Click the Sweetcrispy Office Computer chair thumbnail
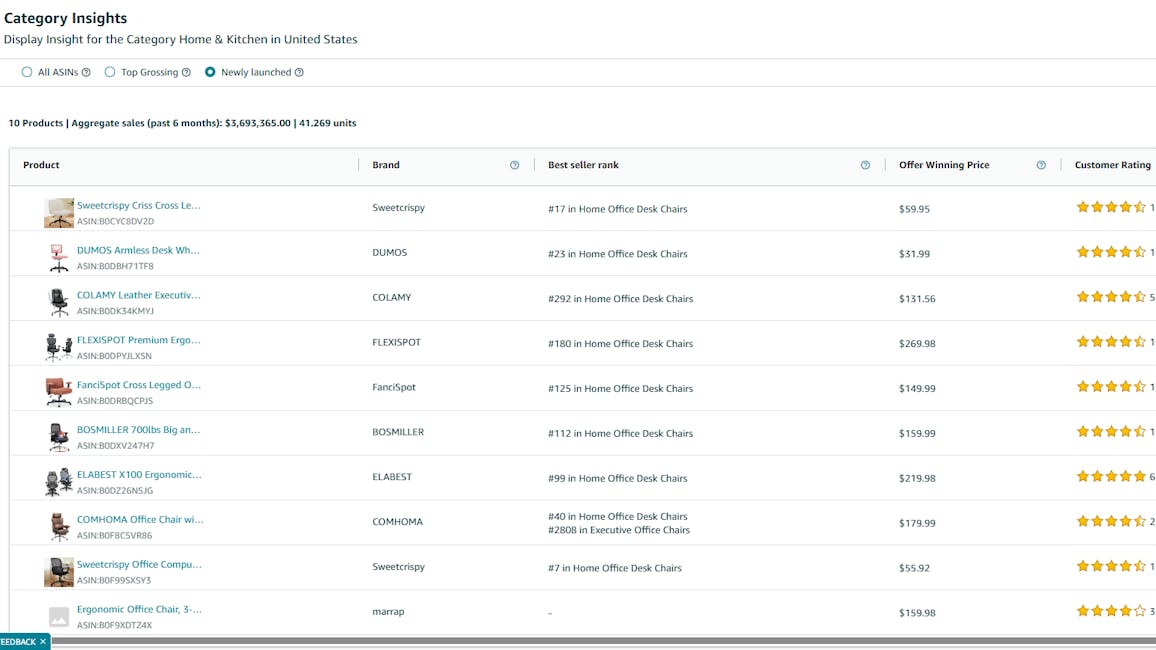This screenshot has width=1156, height=650. (x=59, y=573)
